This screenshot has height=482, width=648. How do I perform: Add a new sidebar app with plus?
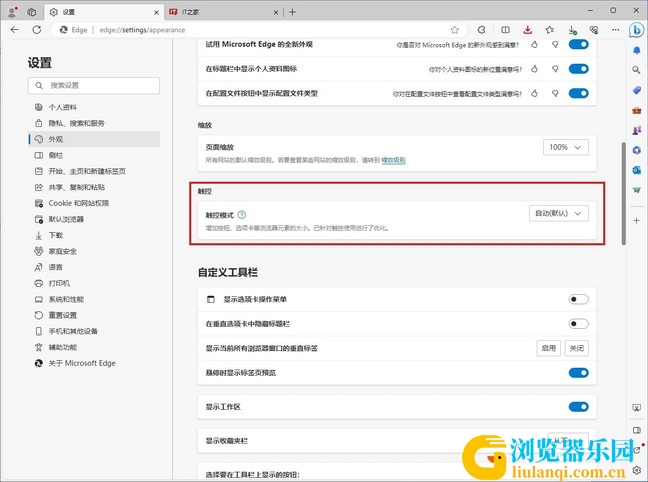point(636,221)
